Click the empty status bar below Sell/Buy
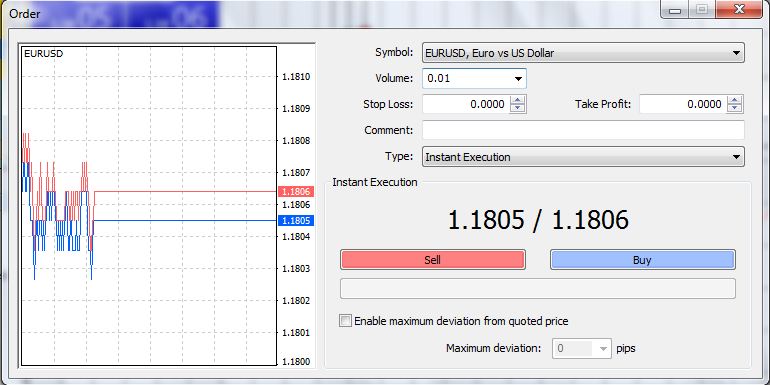Viewport: 770px width, 385px height. 538,289
